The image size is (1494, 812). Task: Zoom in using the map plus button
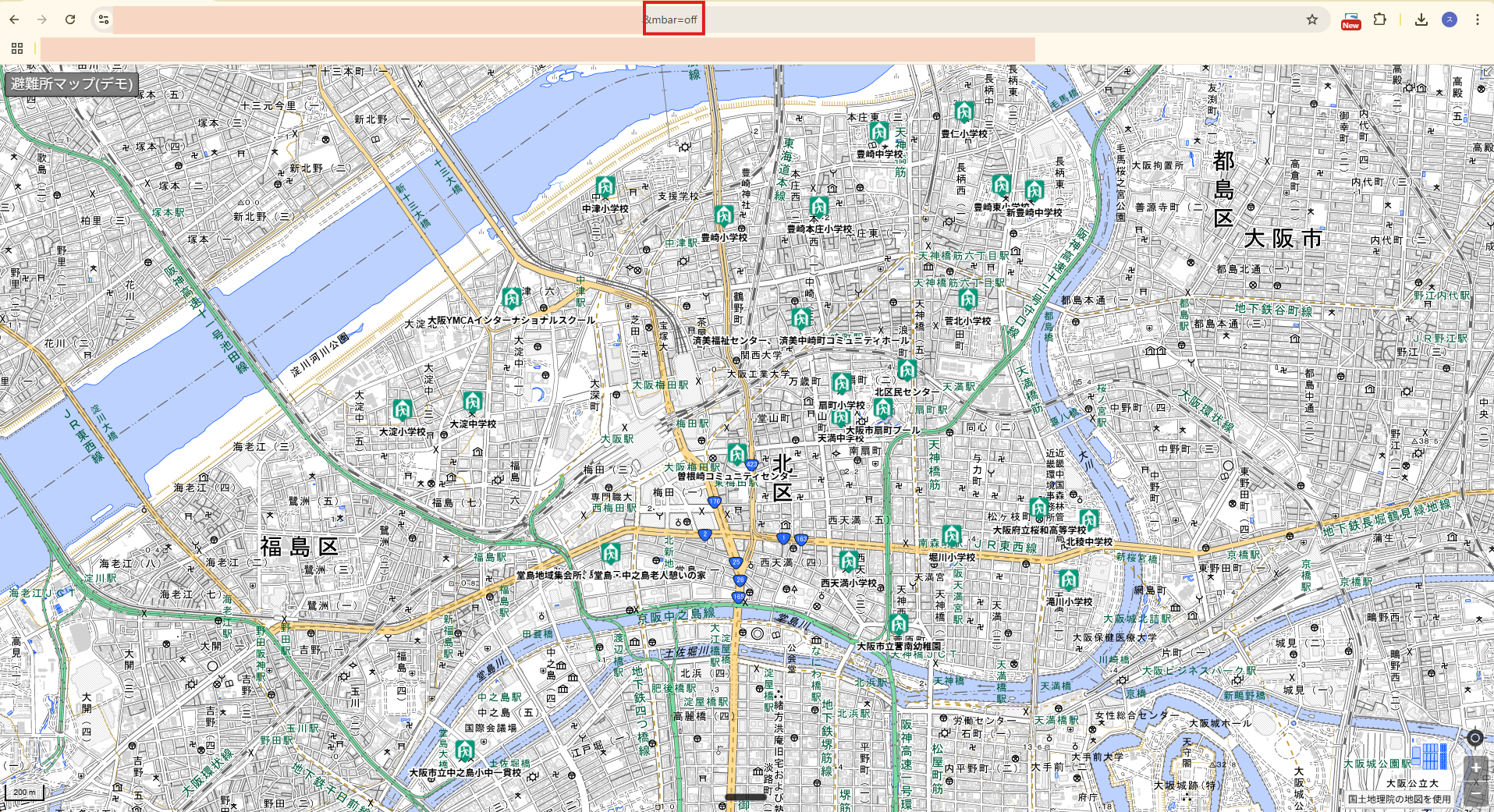tap(1474, 768)
